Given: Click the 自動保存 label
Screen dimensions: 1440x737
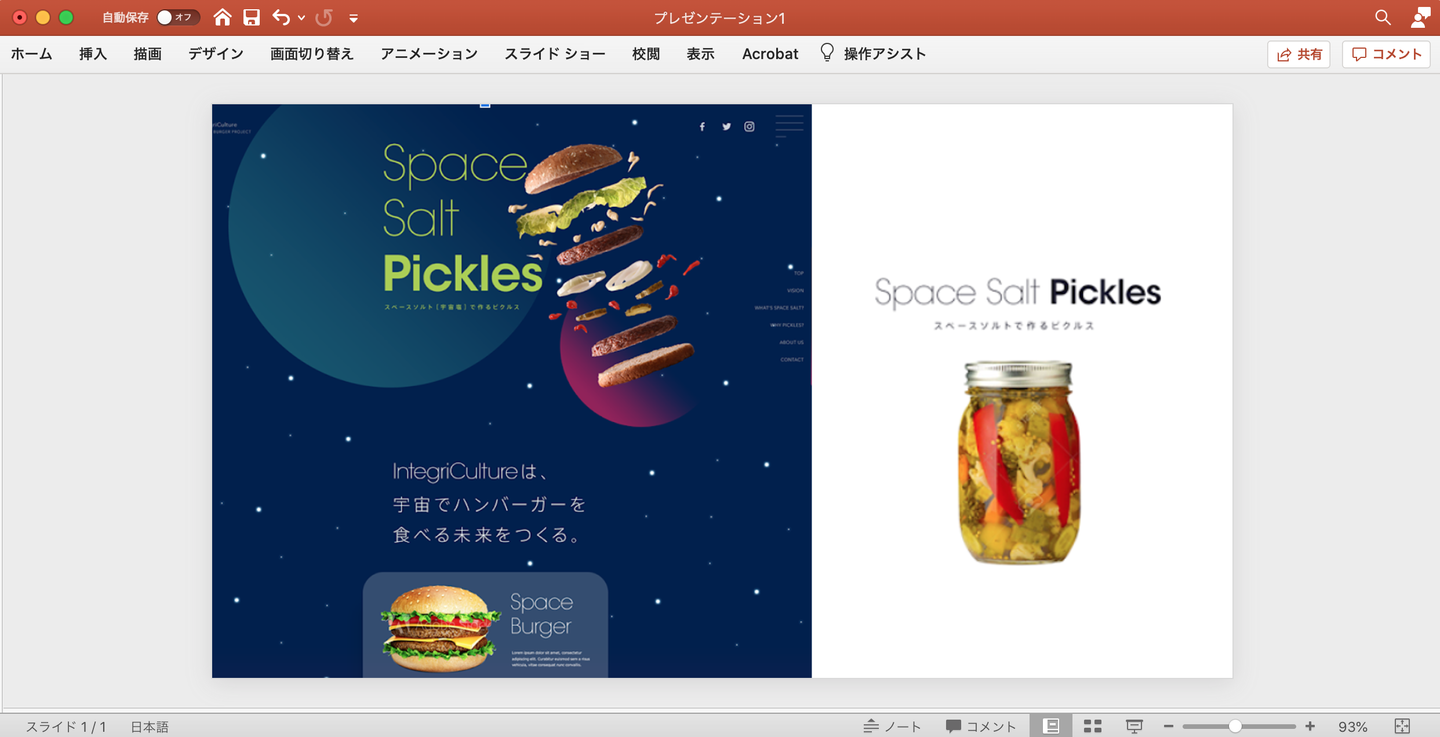Looking at the screenshot, I should [x=125, y=18].
